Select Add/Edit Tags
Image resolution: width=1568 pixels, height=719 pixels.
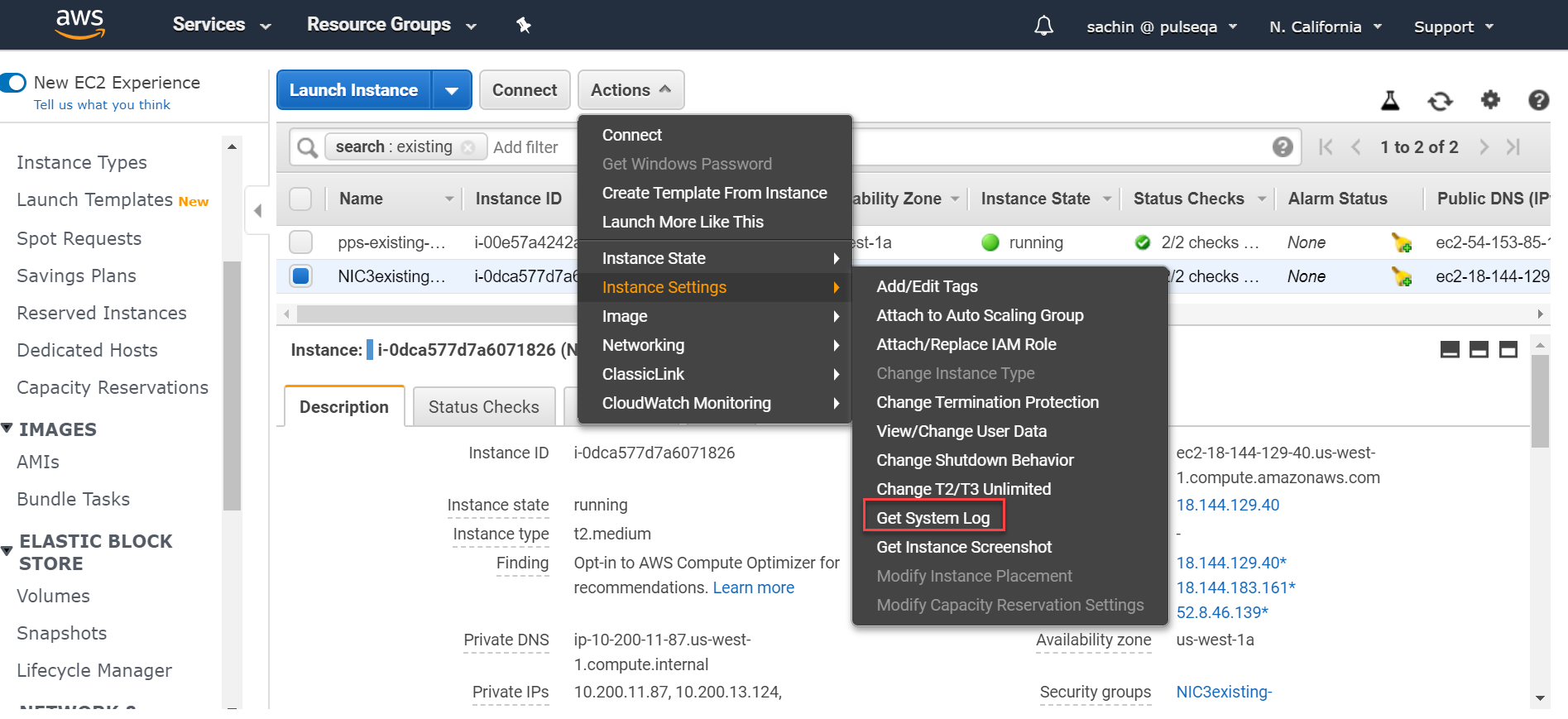(x=927, y=286)
